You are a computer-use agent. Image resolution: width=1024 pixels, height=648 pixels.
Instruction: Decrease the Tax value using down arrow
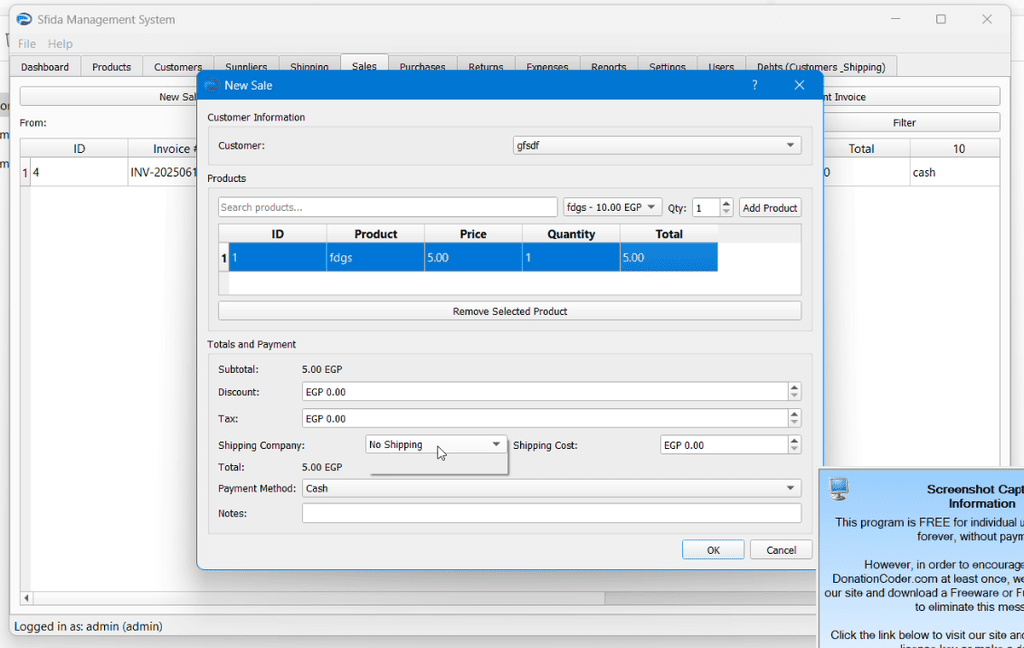click(x=794, y=423)
